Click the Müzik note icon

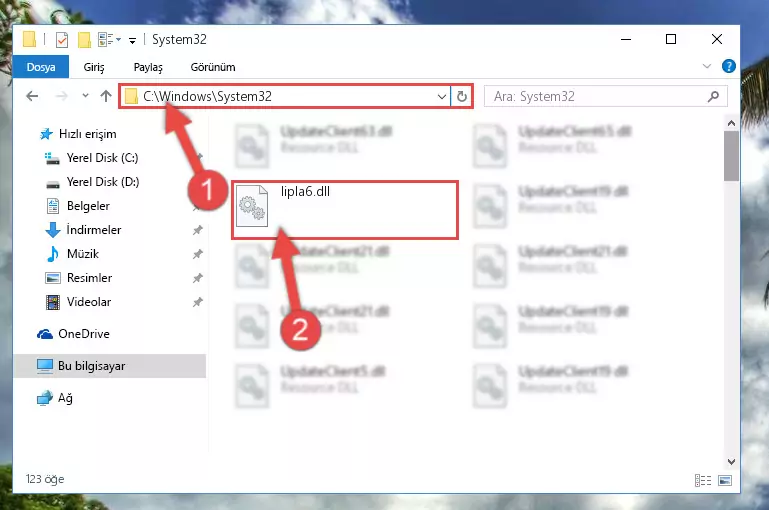click(x=52, y=254)
